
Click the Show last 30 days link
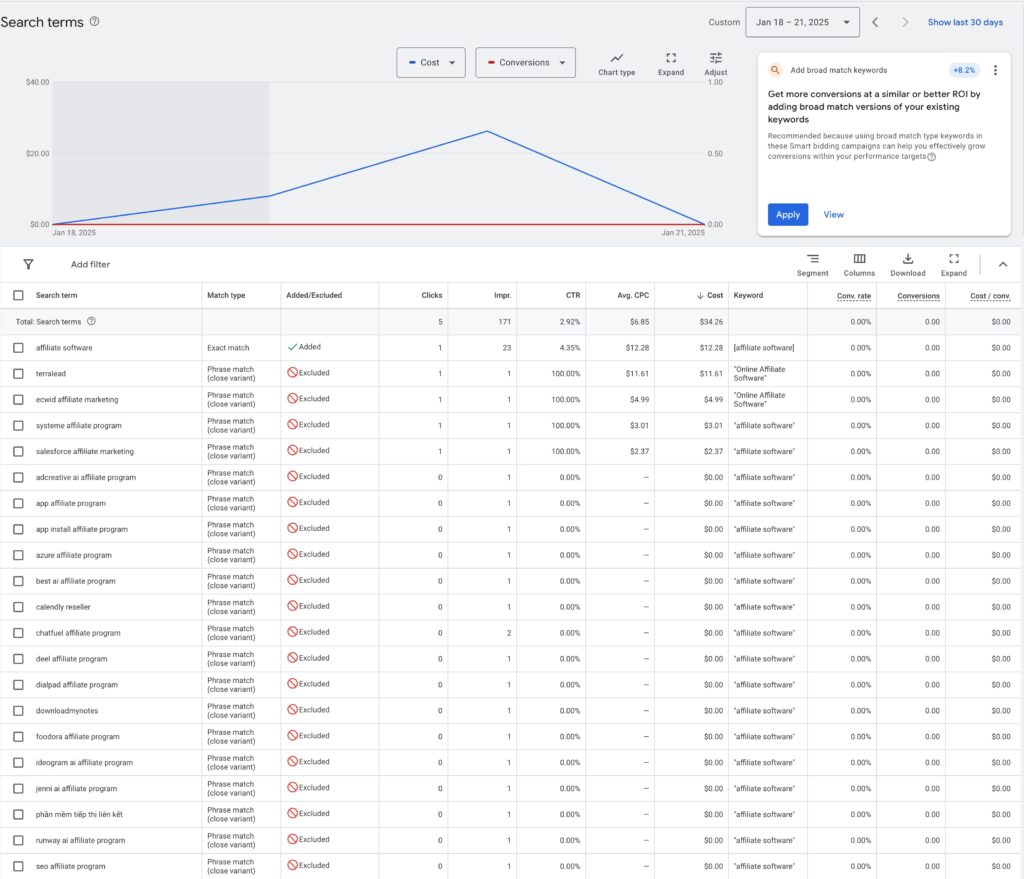coord(964,21)
